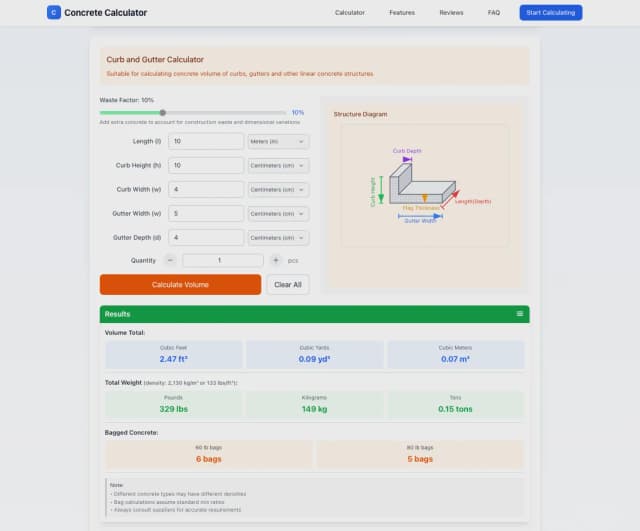The height and width of the screenshot is (531, 640).
Task: Click the Calculate Volume button
Action: coord(180,285)
